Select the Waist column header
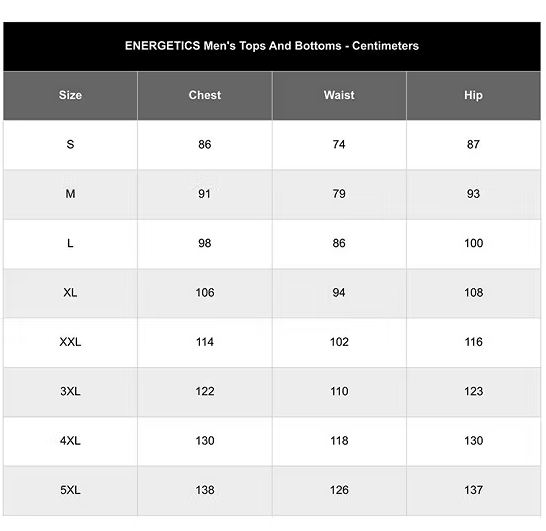Viewport: 546px width, 531px height. [x=339, y=95]
